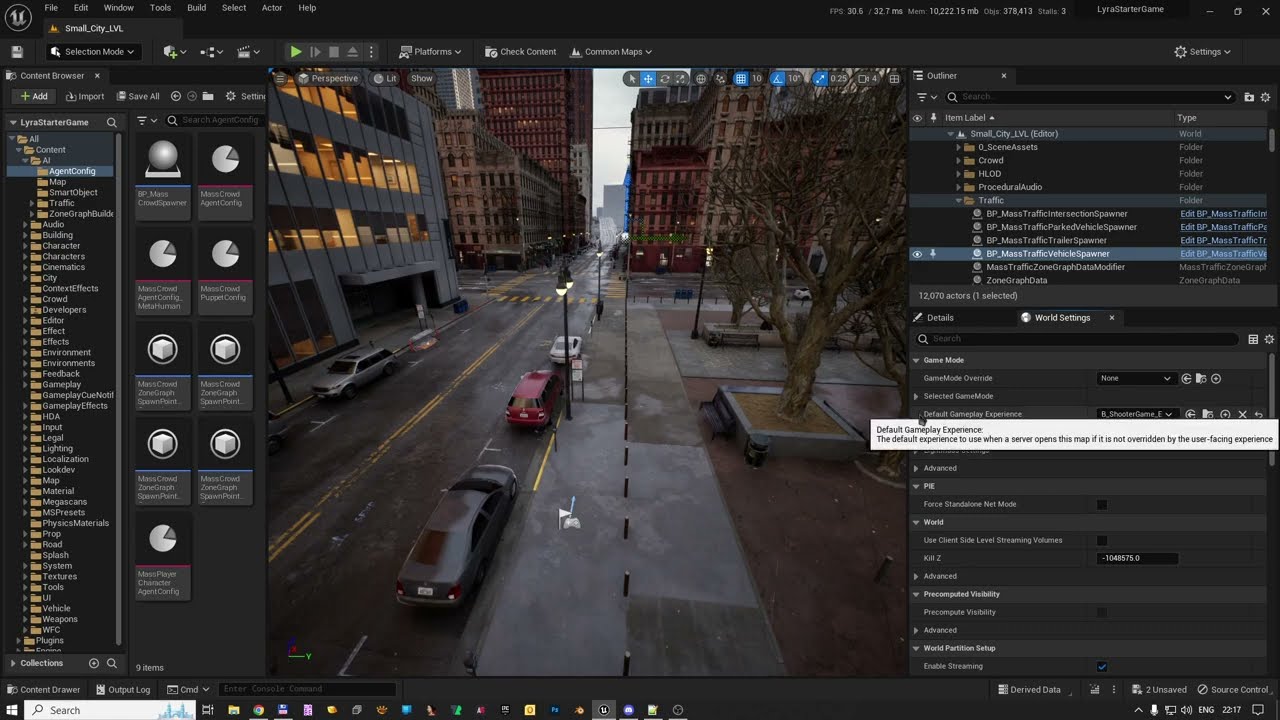Toggle Use Client Side Level Streaming Volumes
Viewport: 1280px width, 720px height.
(1102, 540)
